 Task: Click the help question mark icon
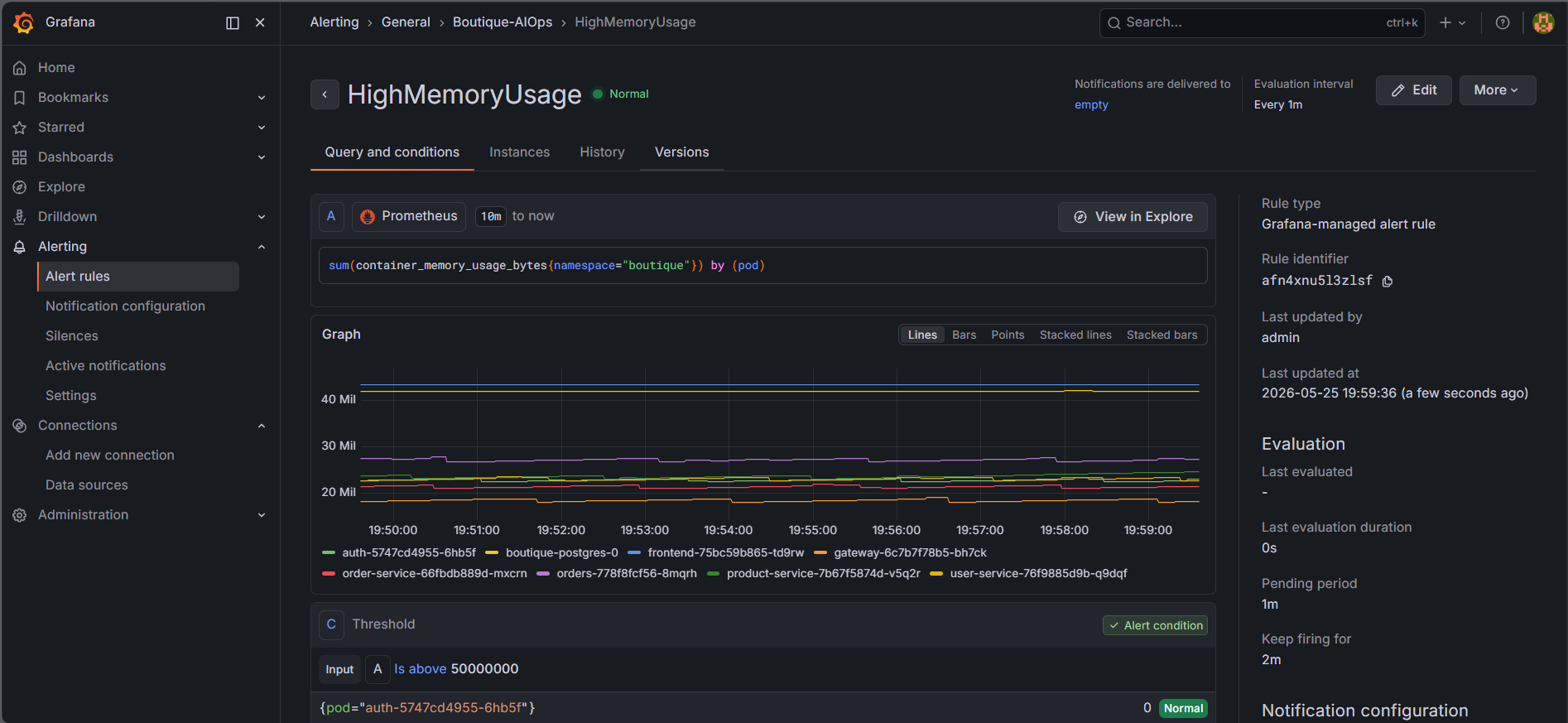coord(1503,23)
